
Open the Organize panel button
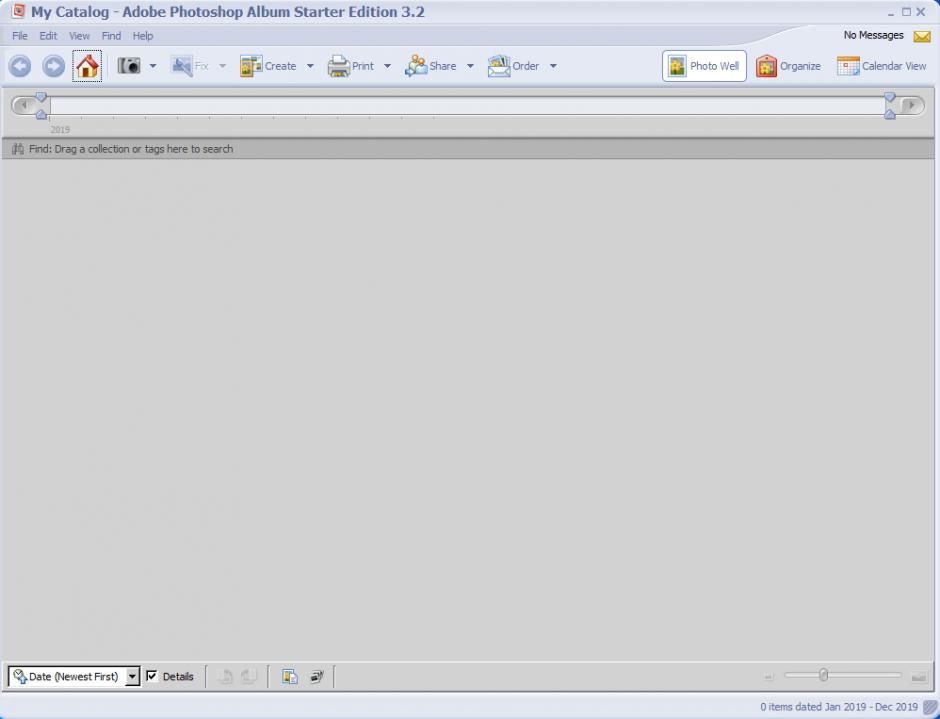(x=788, y=66)
